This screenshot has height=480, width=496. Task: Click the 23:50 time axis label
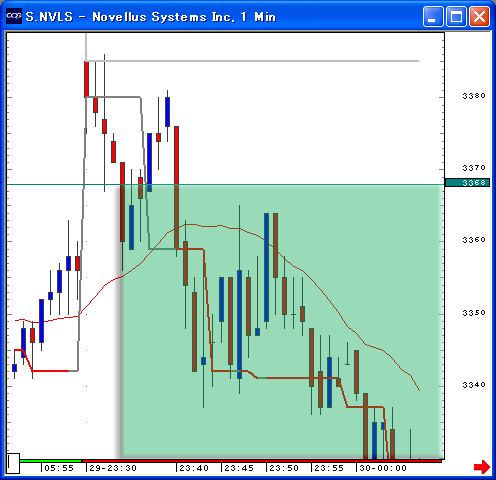(x=284, y=468)
